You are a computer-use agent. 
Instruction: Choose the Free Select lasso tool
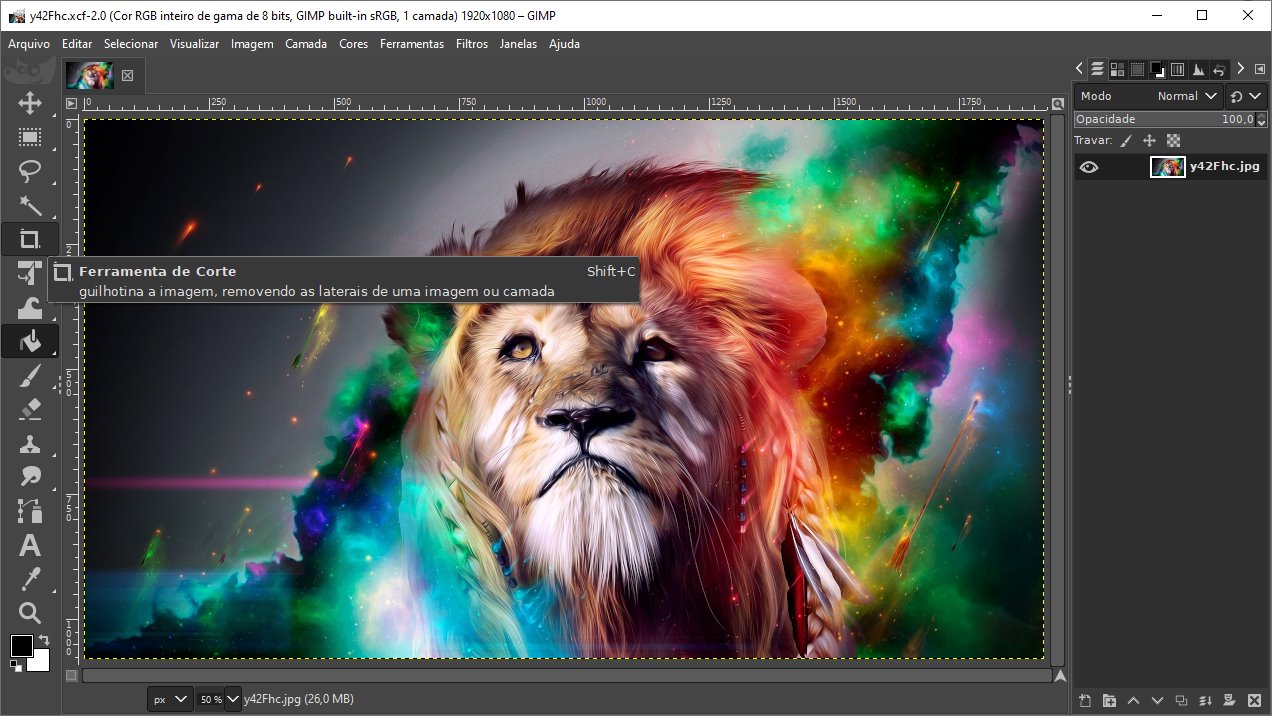(x=30, y=171)
